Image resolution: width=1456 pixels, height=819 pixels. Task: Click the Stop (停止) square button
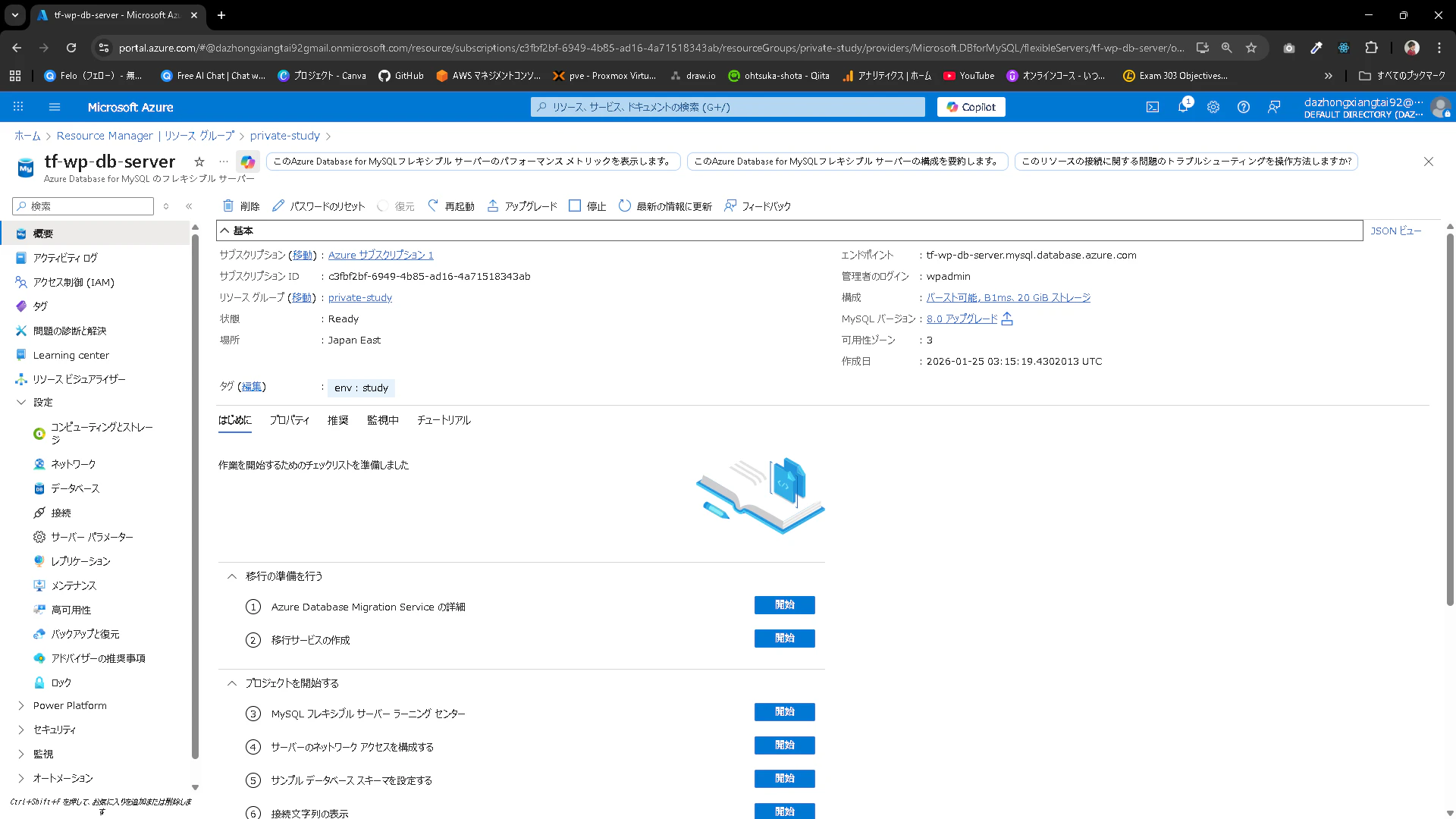(575, 206)
